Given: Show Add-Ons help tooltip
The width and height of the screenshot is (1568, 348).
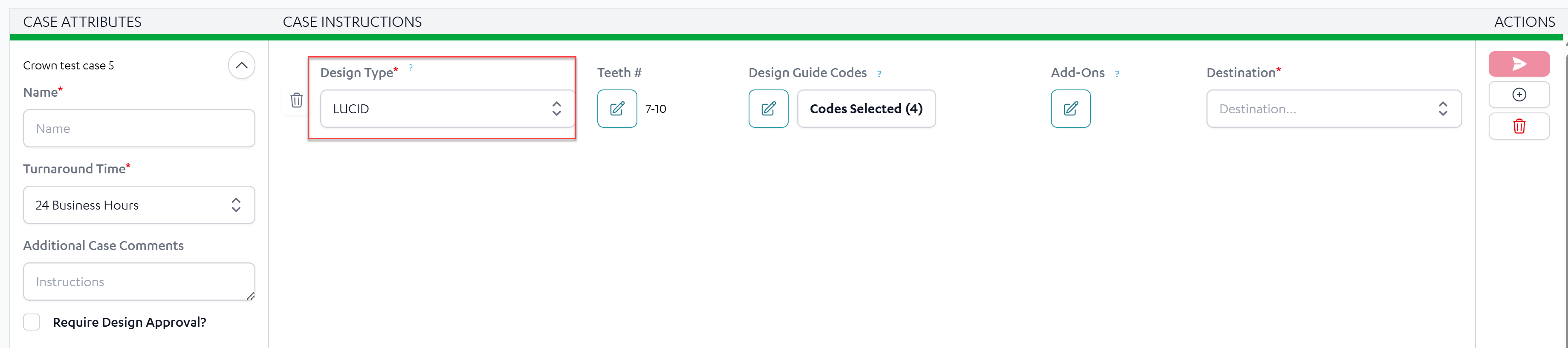Looking at the screenshot, I should point(1117,74).
